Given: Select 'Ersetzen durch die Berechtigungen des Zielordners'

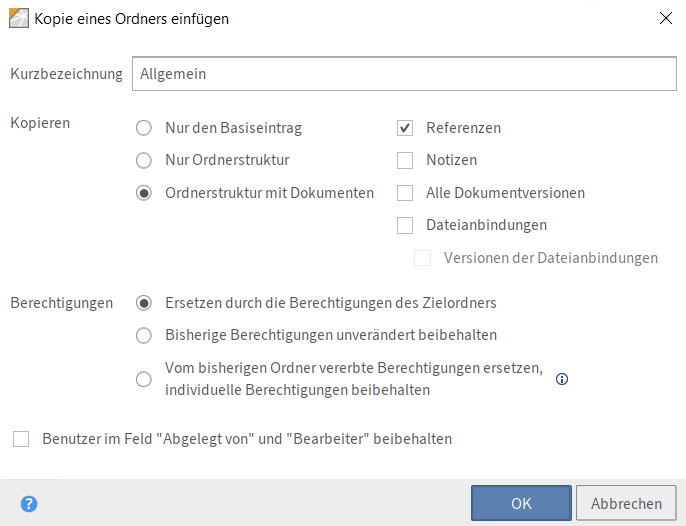Looking at the screenshot, I should (144, 303).
